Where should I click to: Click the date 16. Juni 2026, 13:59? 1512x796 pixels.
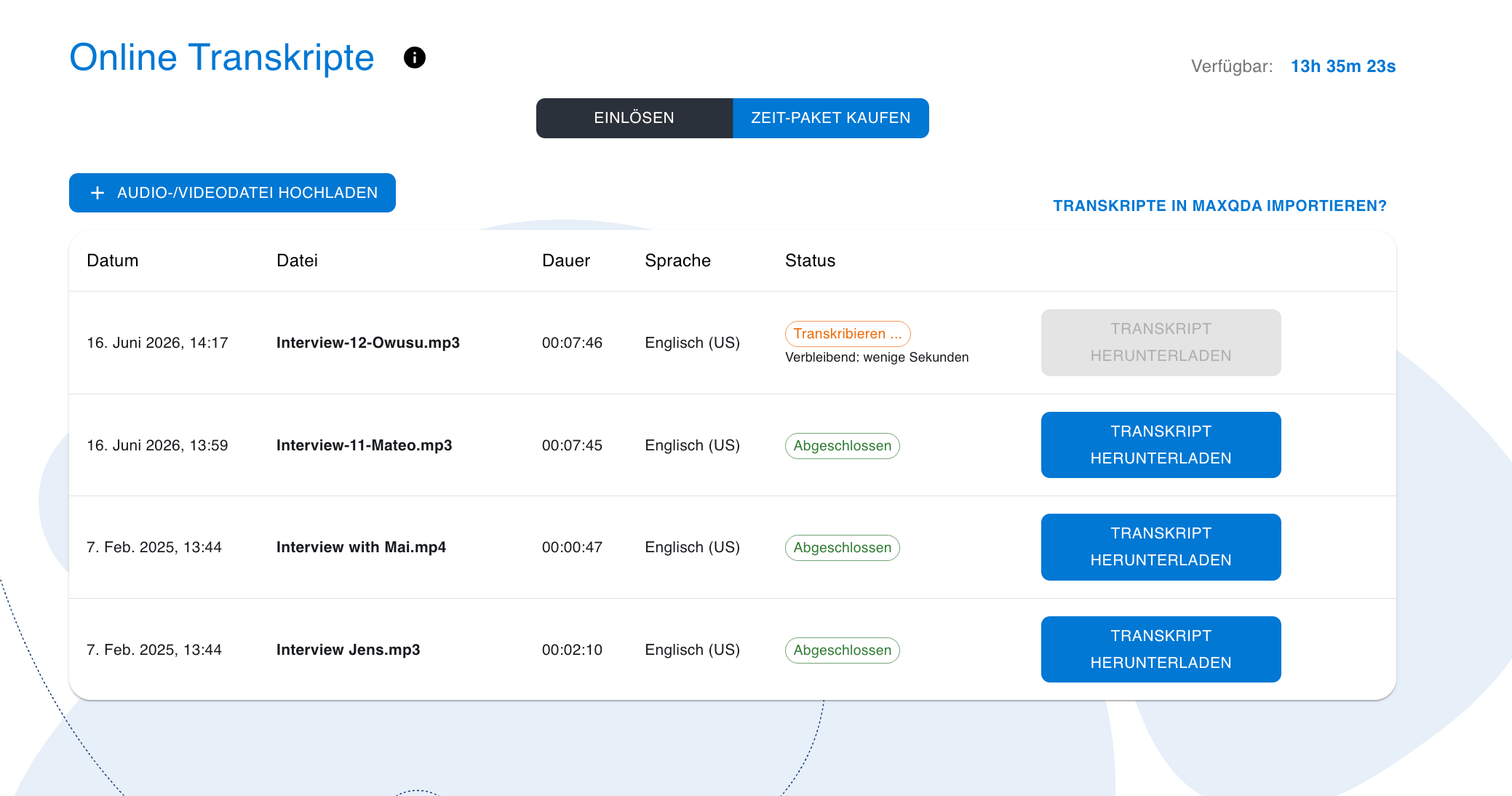pos(158,445)
